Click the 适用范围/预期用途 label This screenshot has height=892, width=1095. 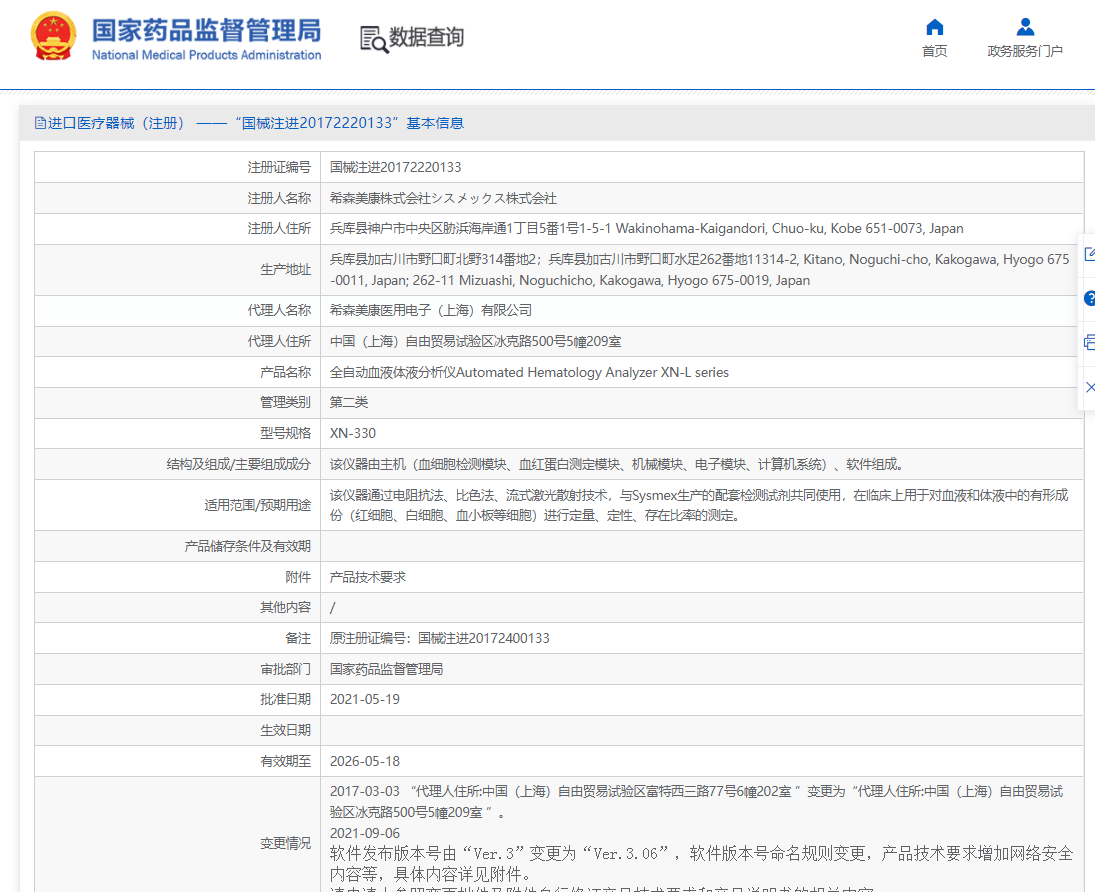(257, 505)
